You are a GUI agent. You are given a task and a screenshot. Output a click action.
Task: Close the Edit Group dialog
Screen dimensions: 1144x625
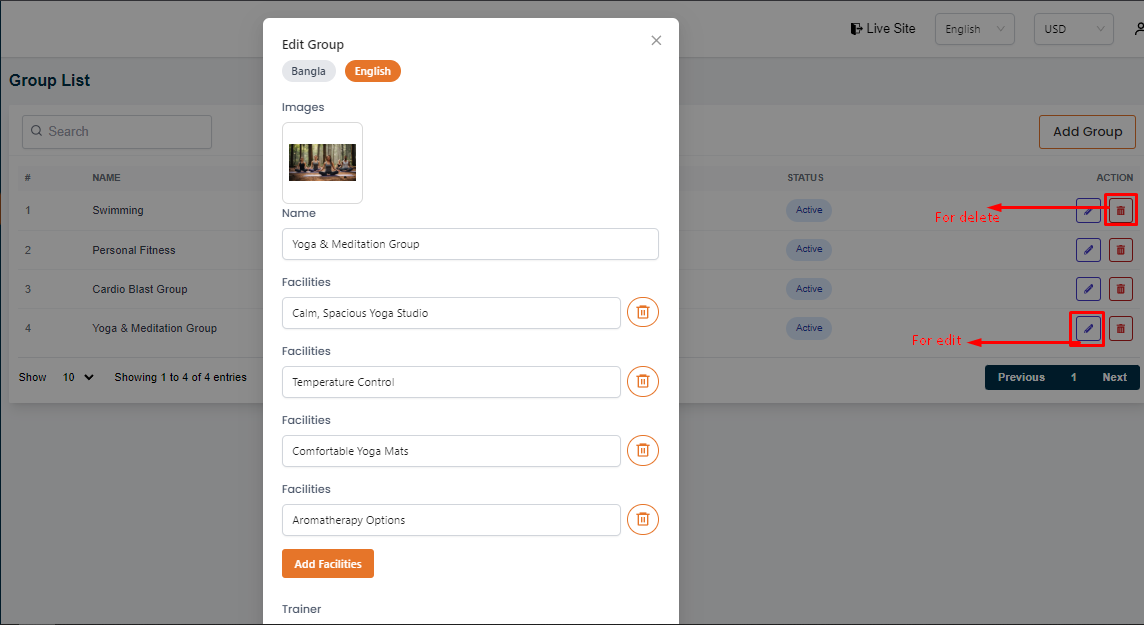click(x=656, y=40)
